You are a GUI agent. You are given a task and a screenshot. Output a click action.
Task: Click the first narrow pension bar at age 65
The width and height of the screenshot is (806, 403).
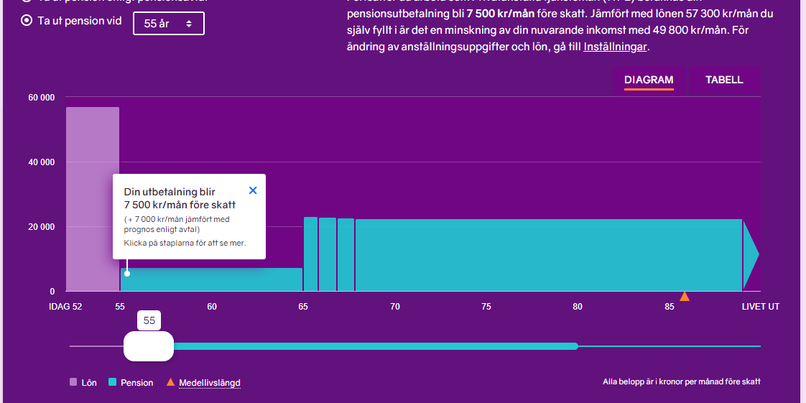311,254
